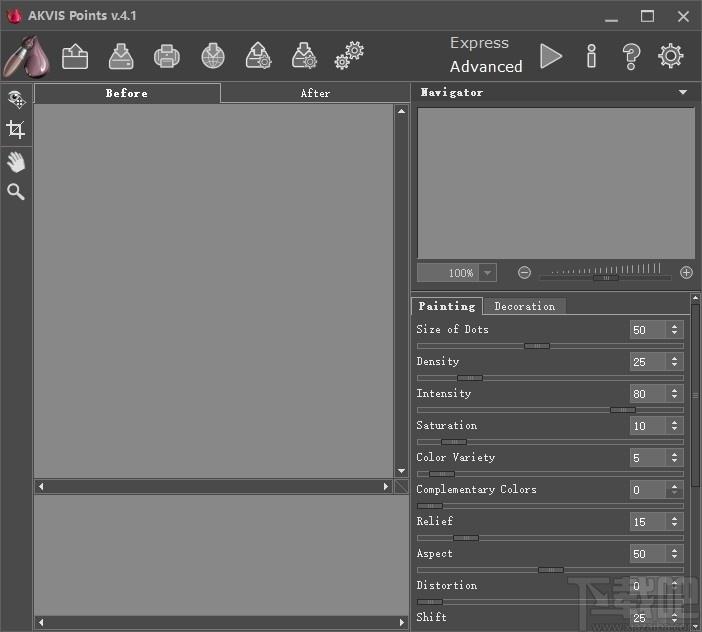Save the image with the save icon
This screenshot has width=702, height=632.
click(x=121, y=56)
